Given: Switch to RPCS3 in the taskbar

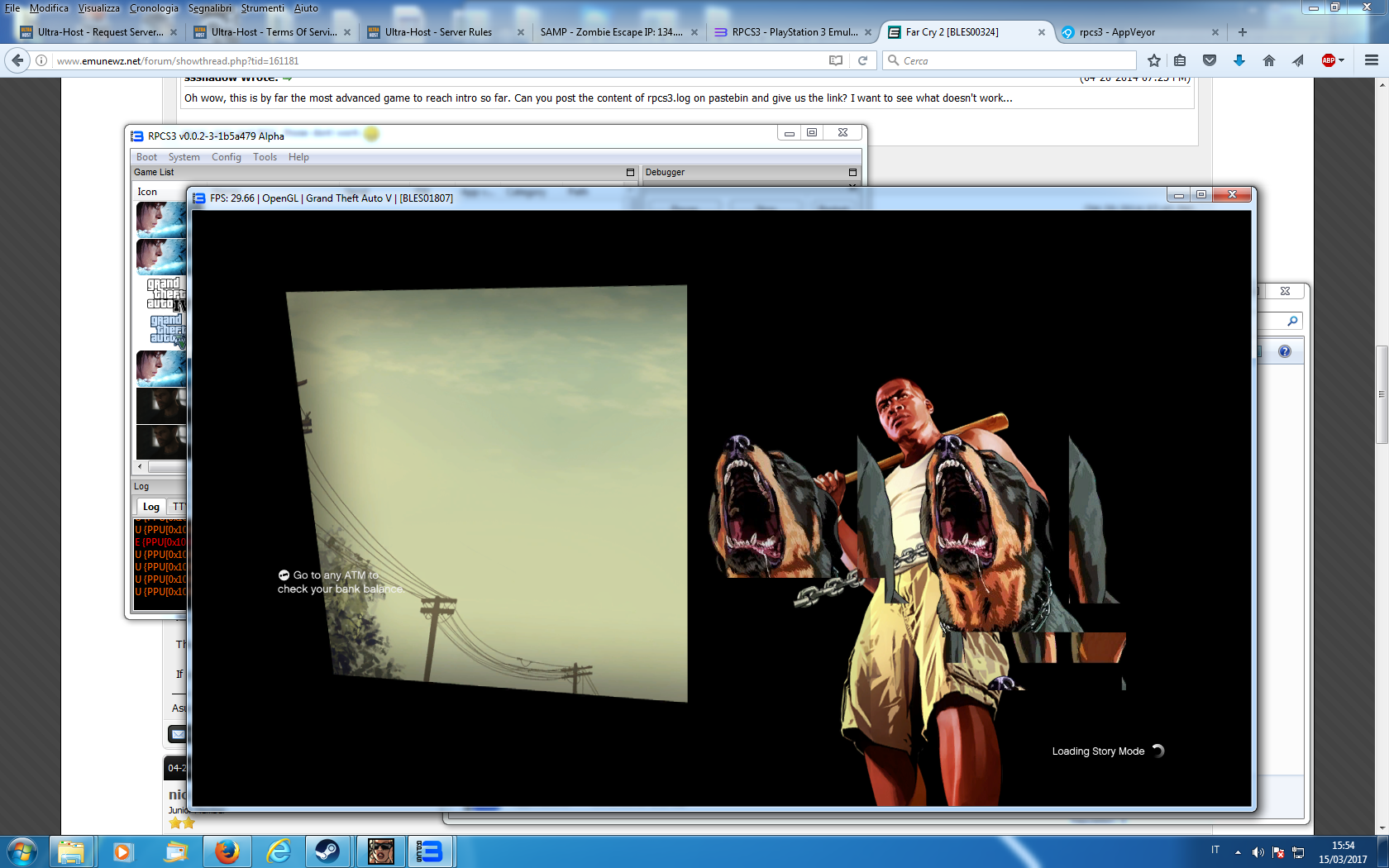Looking at the screenshot, I should 429,851.
